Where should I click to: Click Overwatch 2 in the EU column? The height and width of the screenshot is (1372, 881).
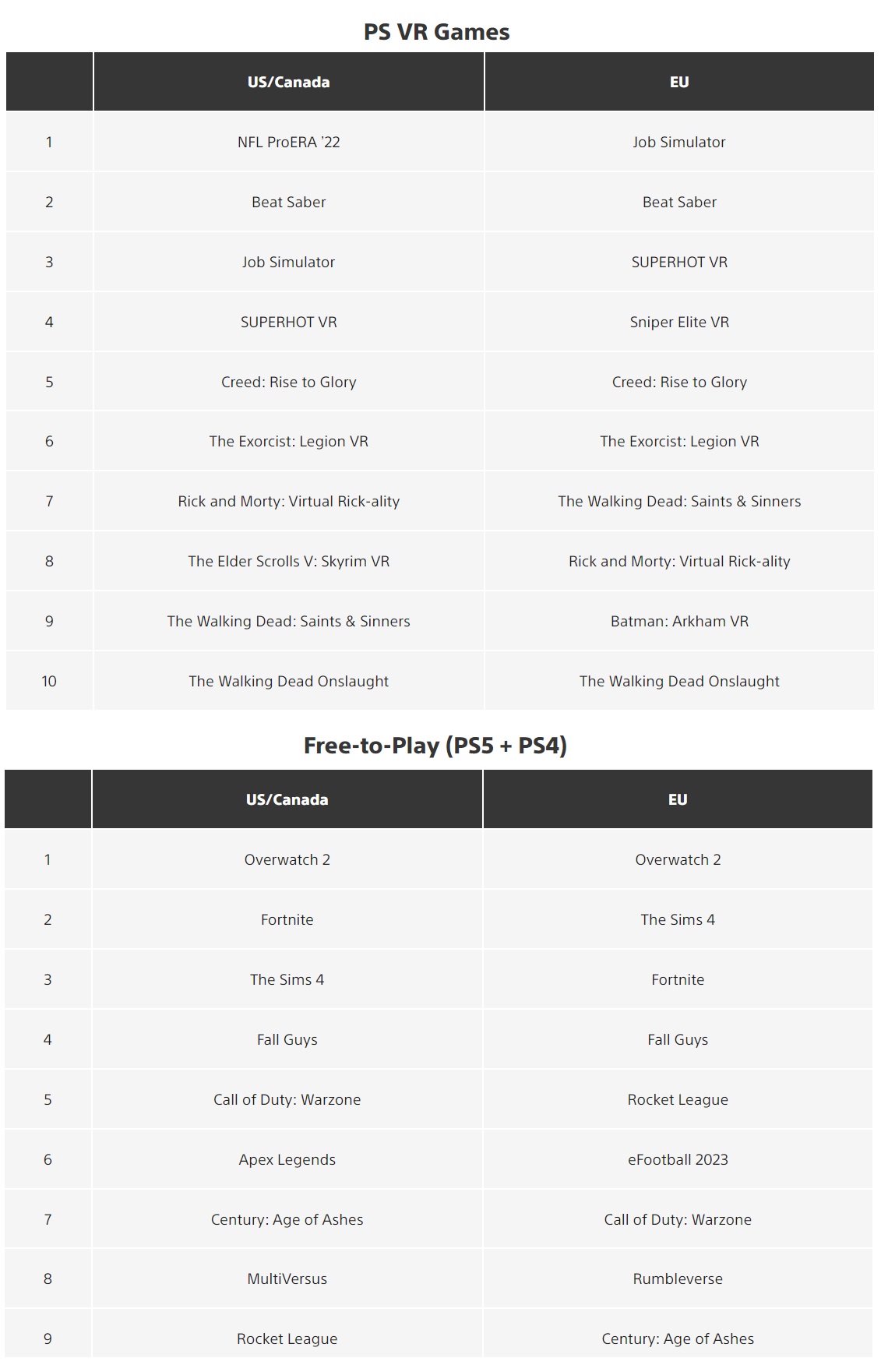click(x=678, y=859)
